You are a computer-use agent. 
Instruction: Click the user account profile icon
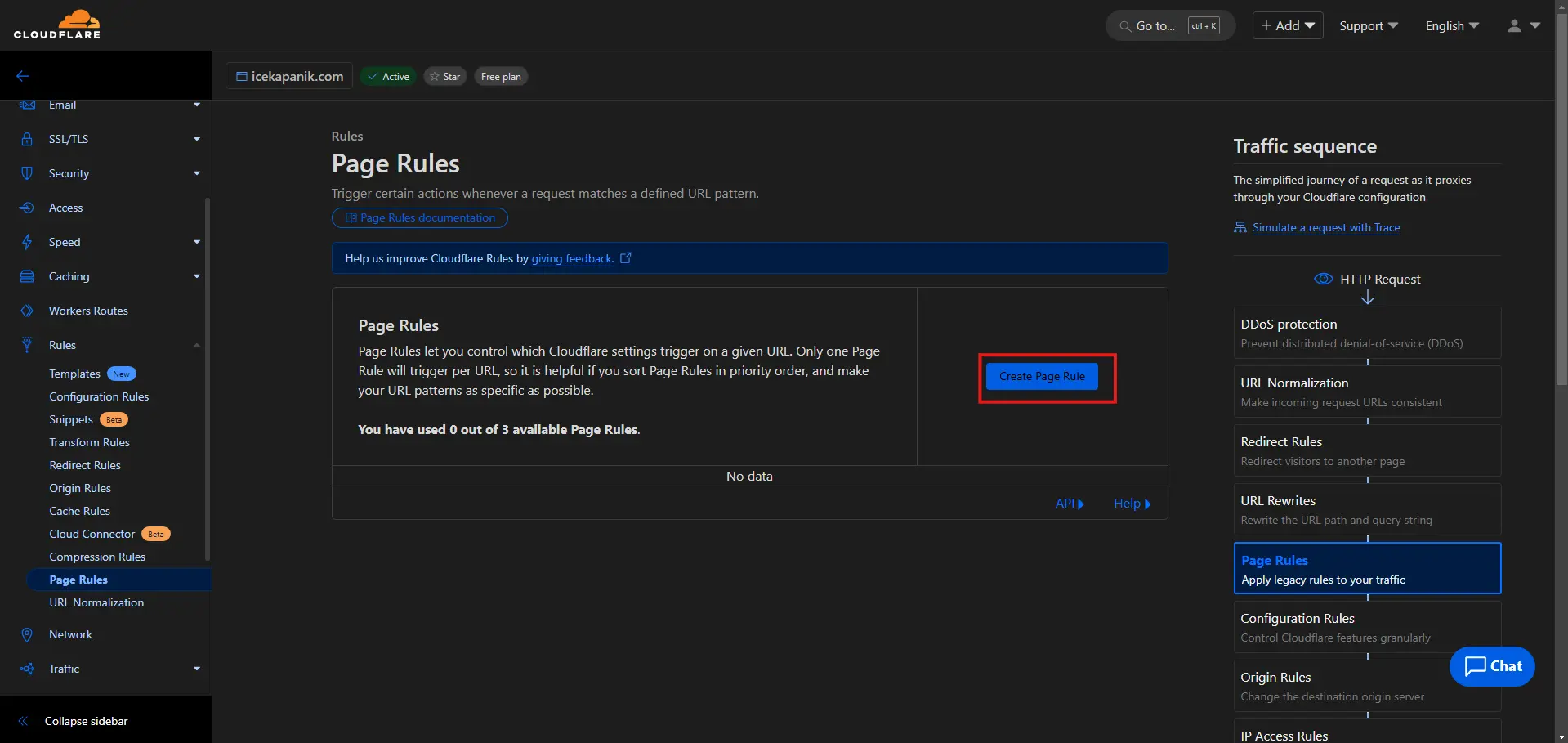[1514, 26]
